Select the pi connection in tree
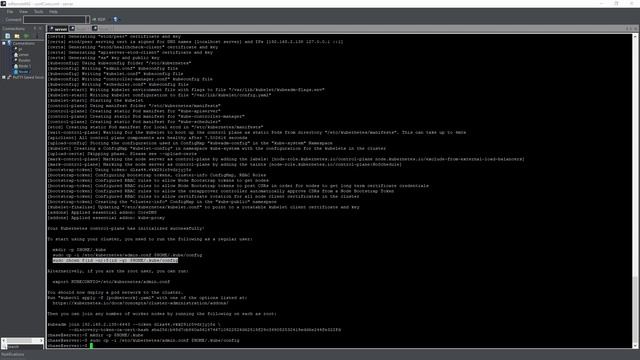 click(20, 49)
